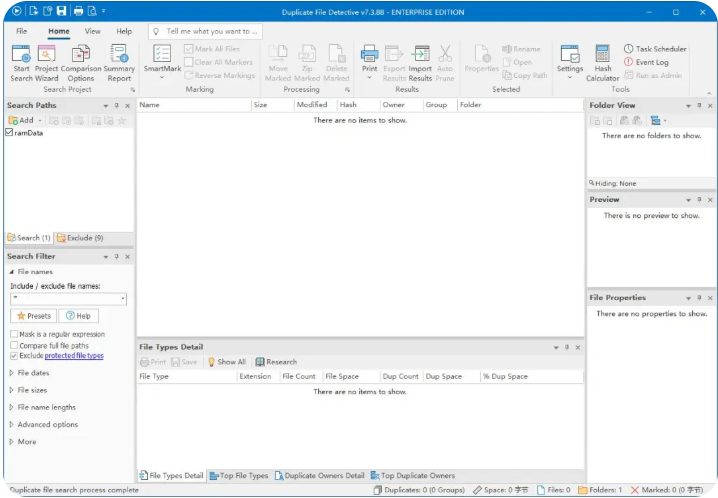Click the SmartMark icon
This screenshot has height=498, width=718.
(162, 53)
